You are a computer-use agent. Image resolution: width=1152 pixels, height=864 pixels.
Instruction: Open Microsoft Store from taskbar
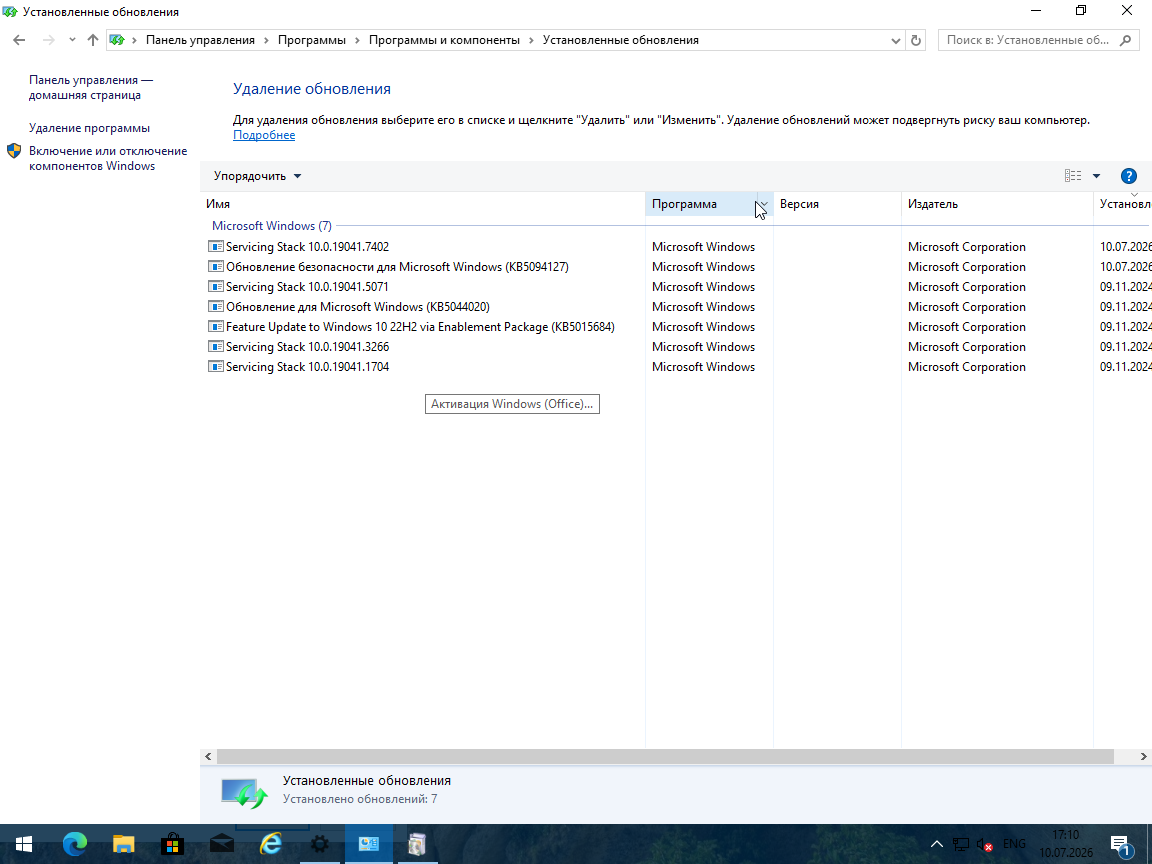[x=173, y=844]
